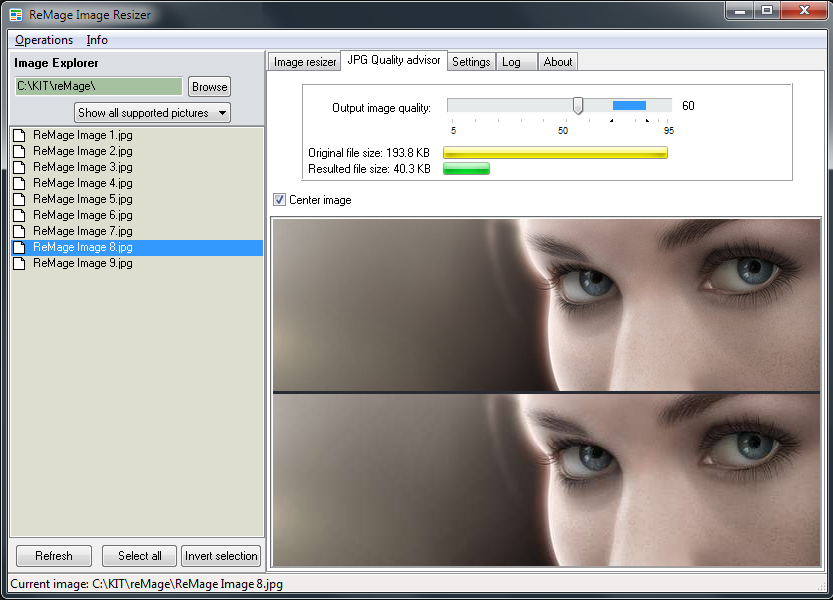Click the icon beside ReMage Image 2.jpg
This screenshot has height=600, width=833.
[19, 150]
